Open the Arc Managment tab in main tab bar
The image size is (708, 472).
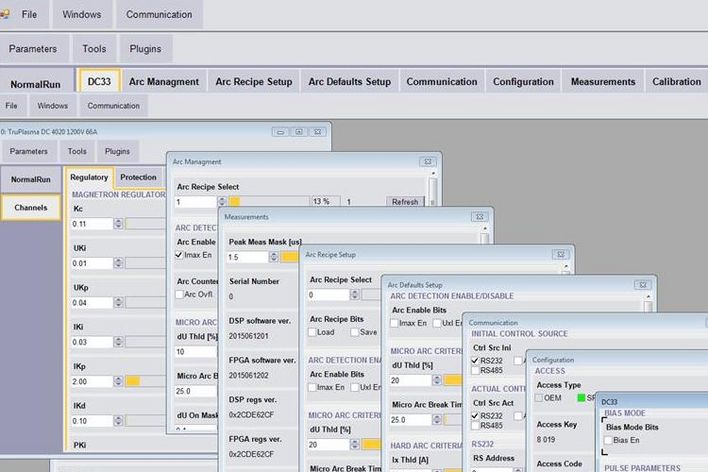[165, 82]
